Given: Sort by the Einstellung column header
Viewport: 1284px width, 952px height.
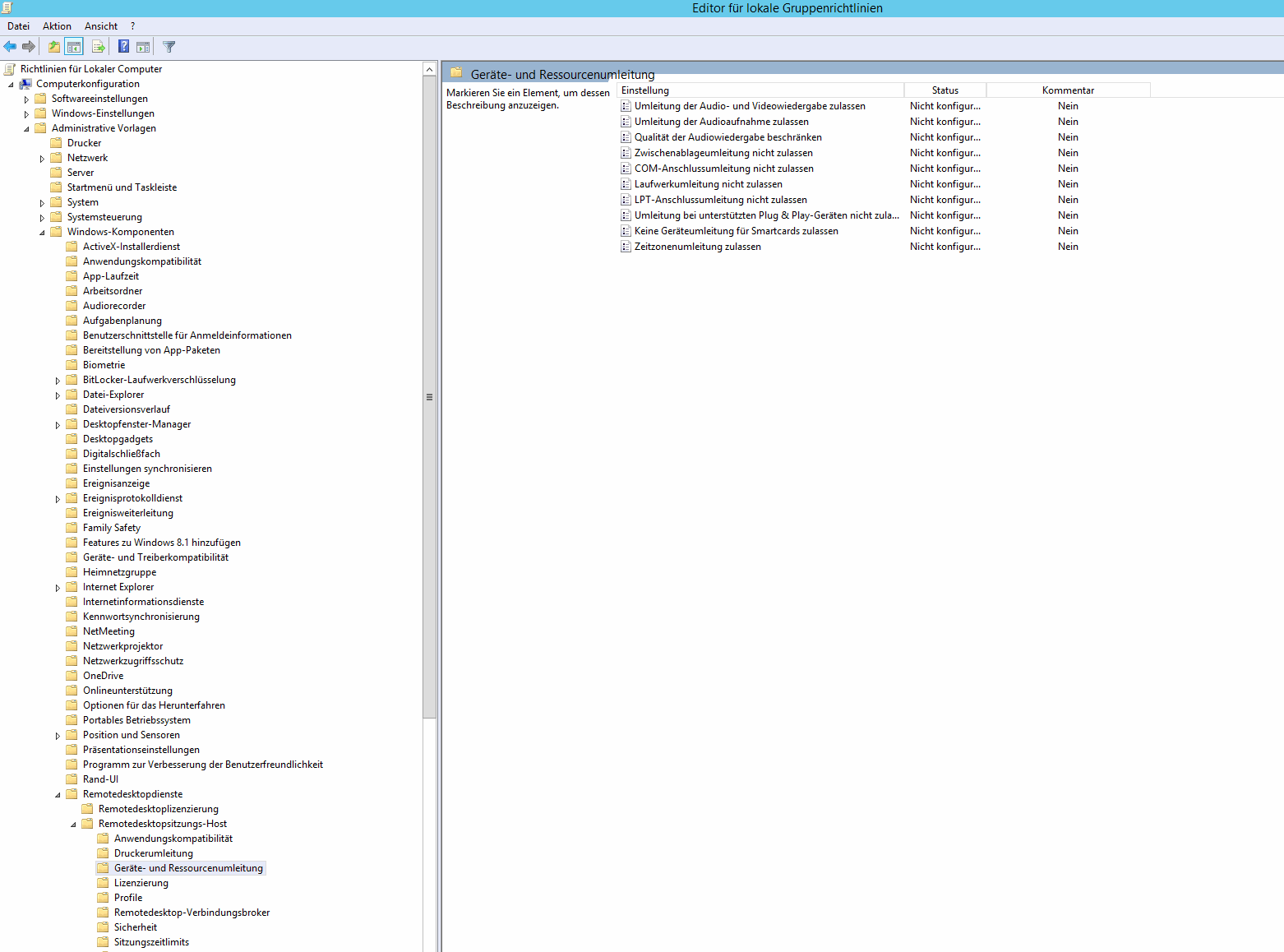Looking at the screenshot, I should click(x=760, y=90).
